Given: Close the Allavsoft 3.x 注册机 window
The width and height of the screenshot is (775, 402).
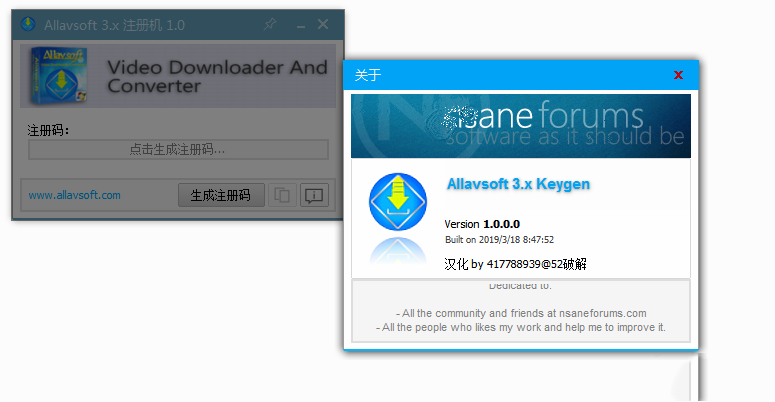Looking at the screenshot, I should [323, 24].
